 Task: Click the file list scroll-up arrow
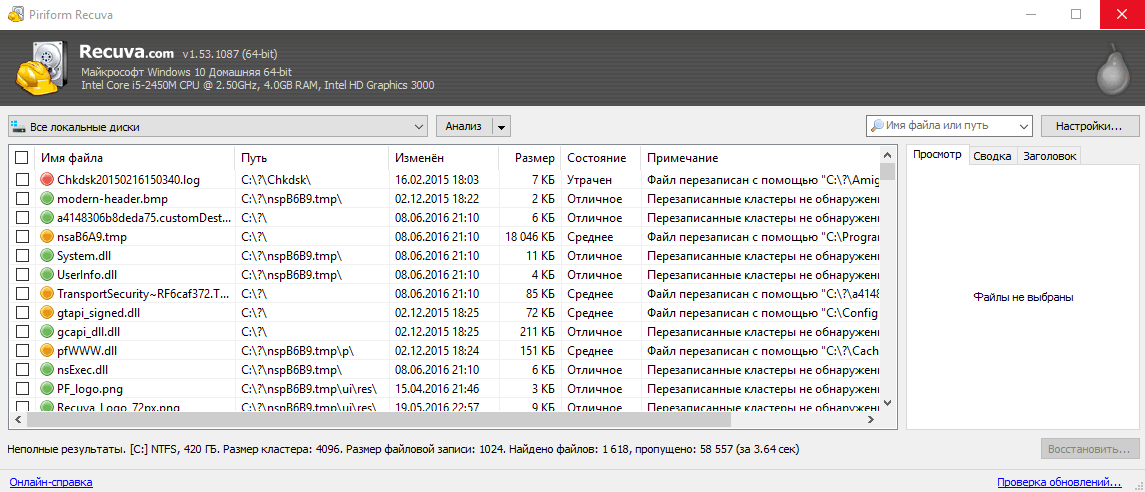tap(887, 154)
